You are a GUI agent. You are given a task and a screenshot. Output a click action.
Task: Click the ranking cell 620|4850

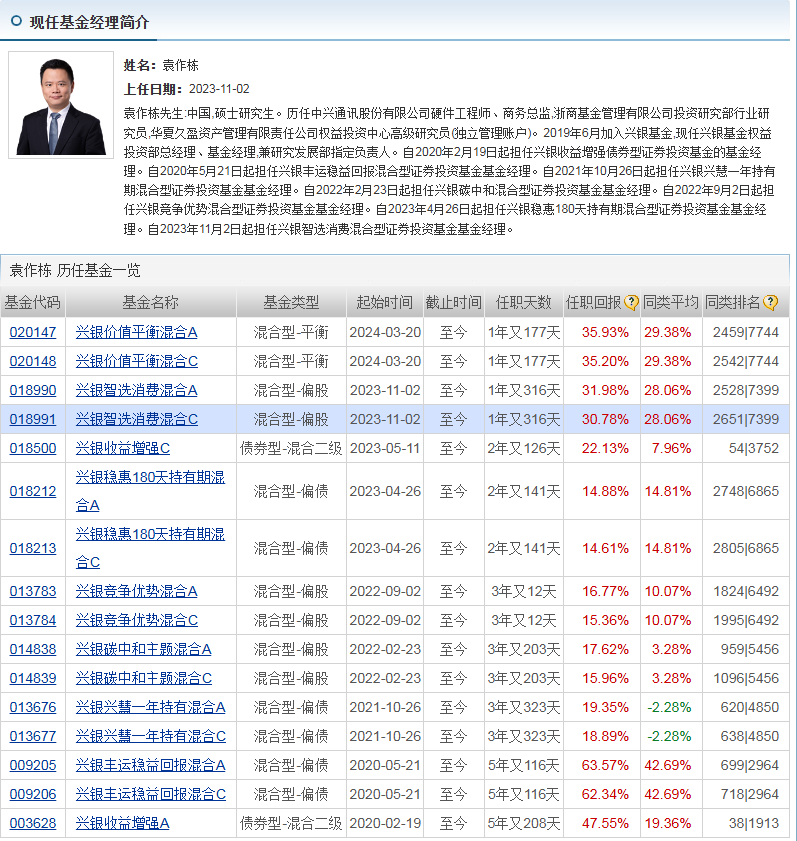tap(749, 707)
